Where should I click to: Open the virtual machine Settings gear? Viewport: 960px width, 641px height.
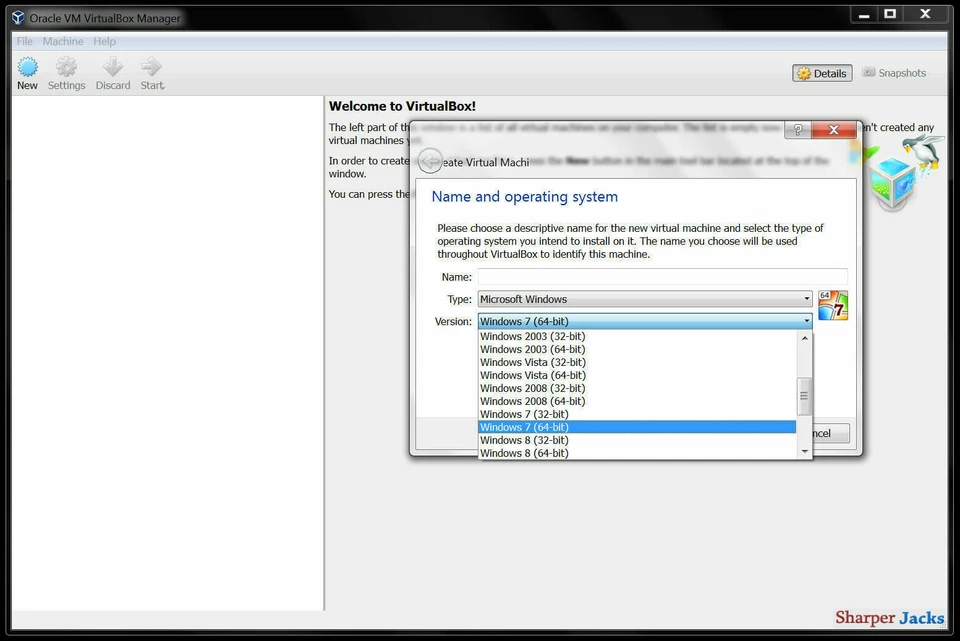[66, 70]
